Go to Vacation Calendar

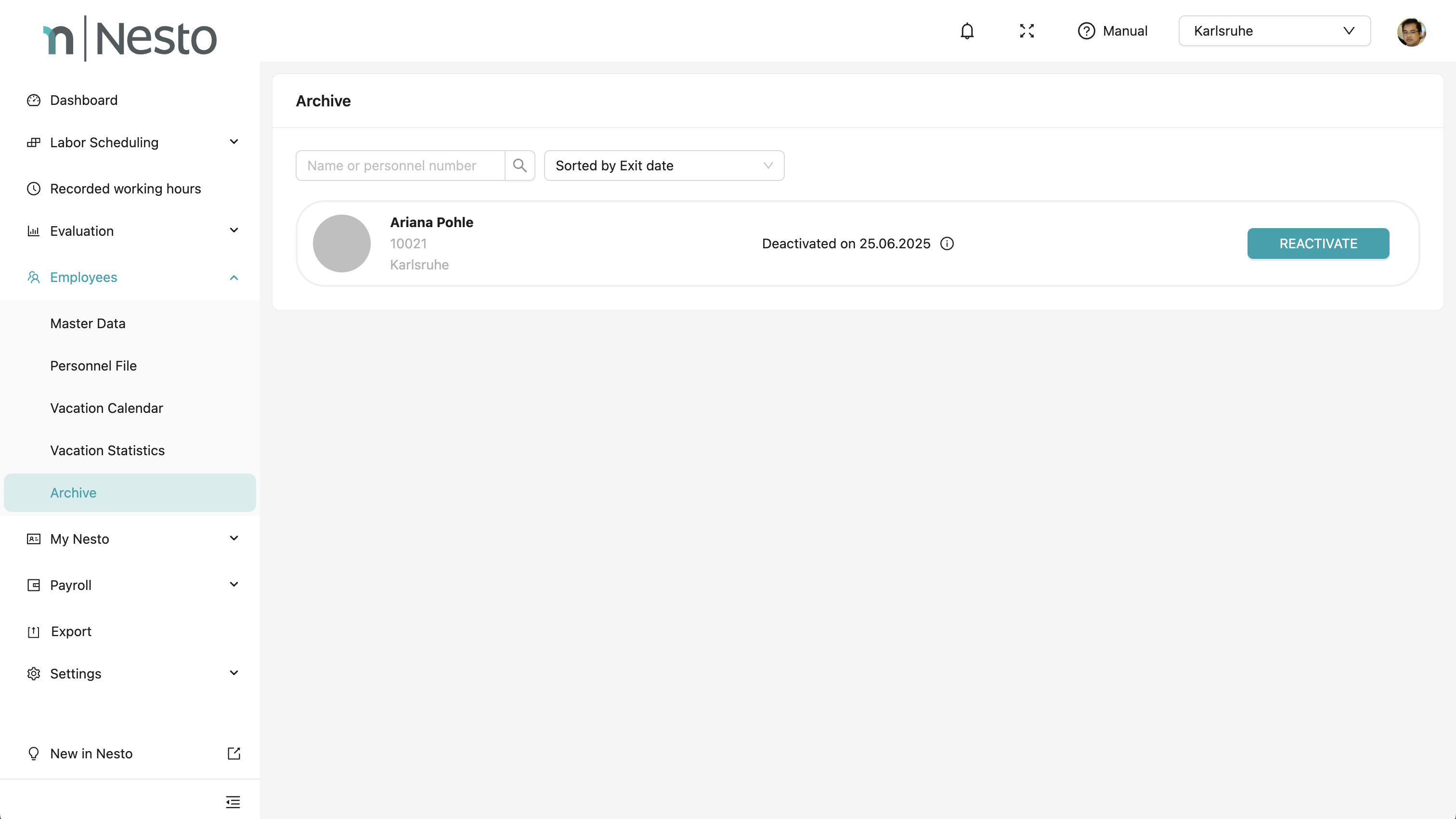click(106, 408)
